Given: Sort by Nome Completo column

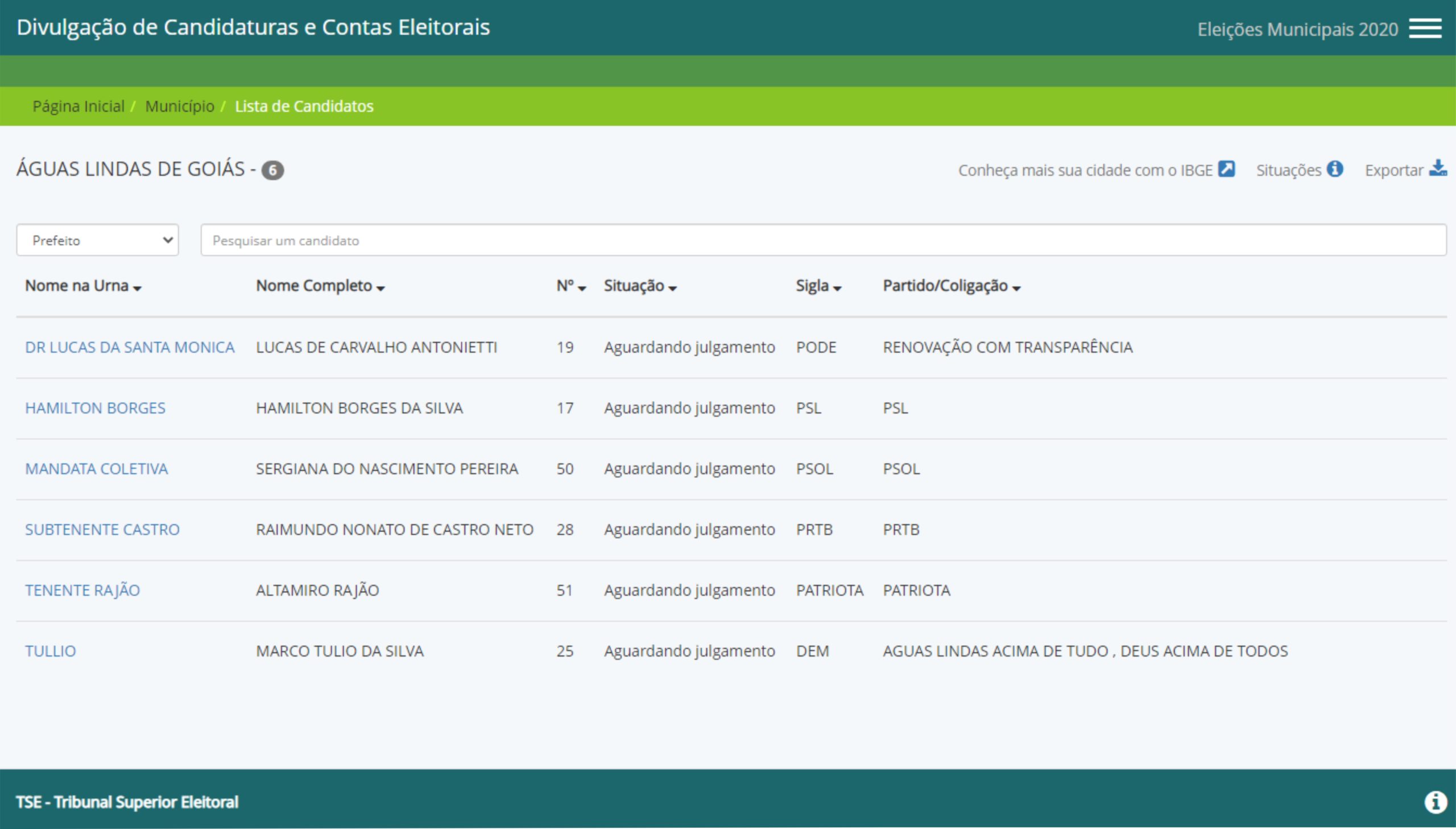Looking at the screenshot, I should point(320,286).
